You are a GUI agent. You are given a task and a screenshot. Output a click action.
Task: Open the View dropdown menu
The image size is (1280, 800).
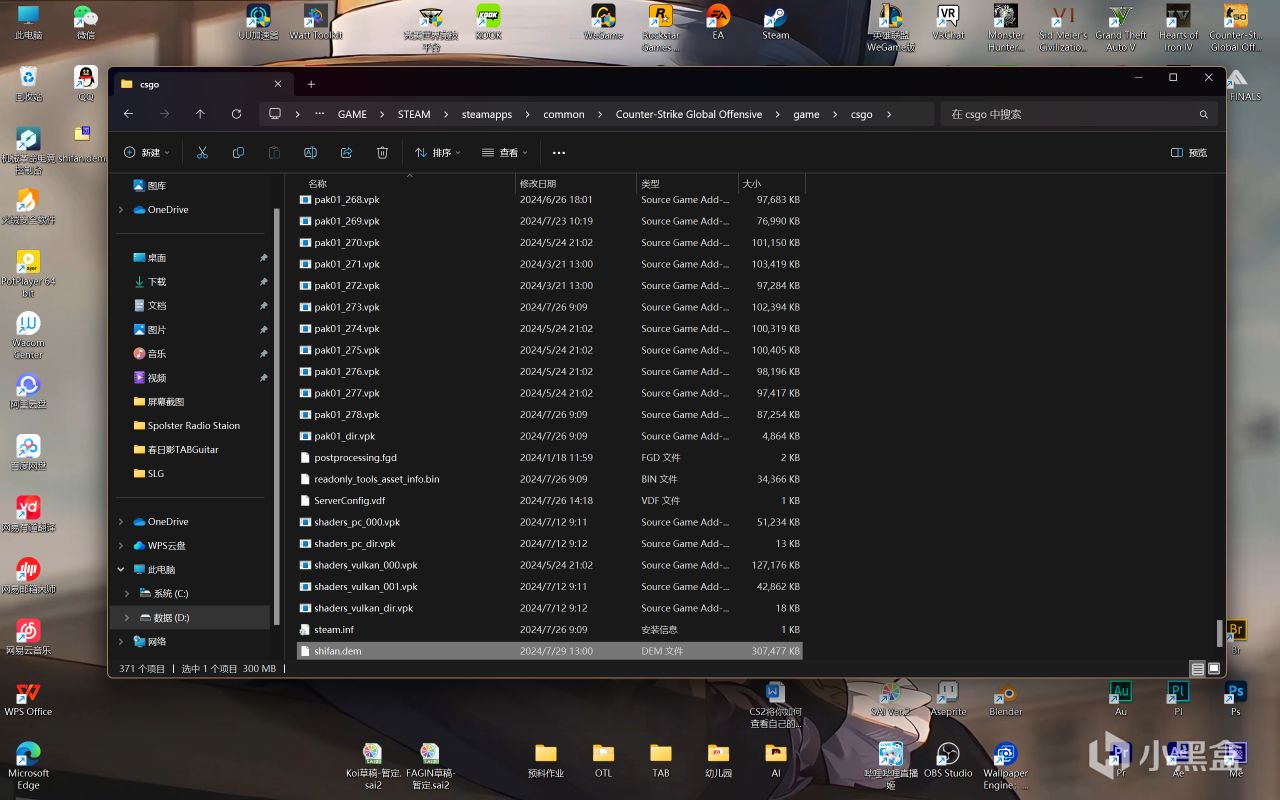[x=505, y=153]
